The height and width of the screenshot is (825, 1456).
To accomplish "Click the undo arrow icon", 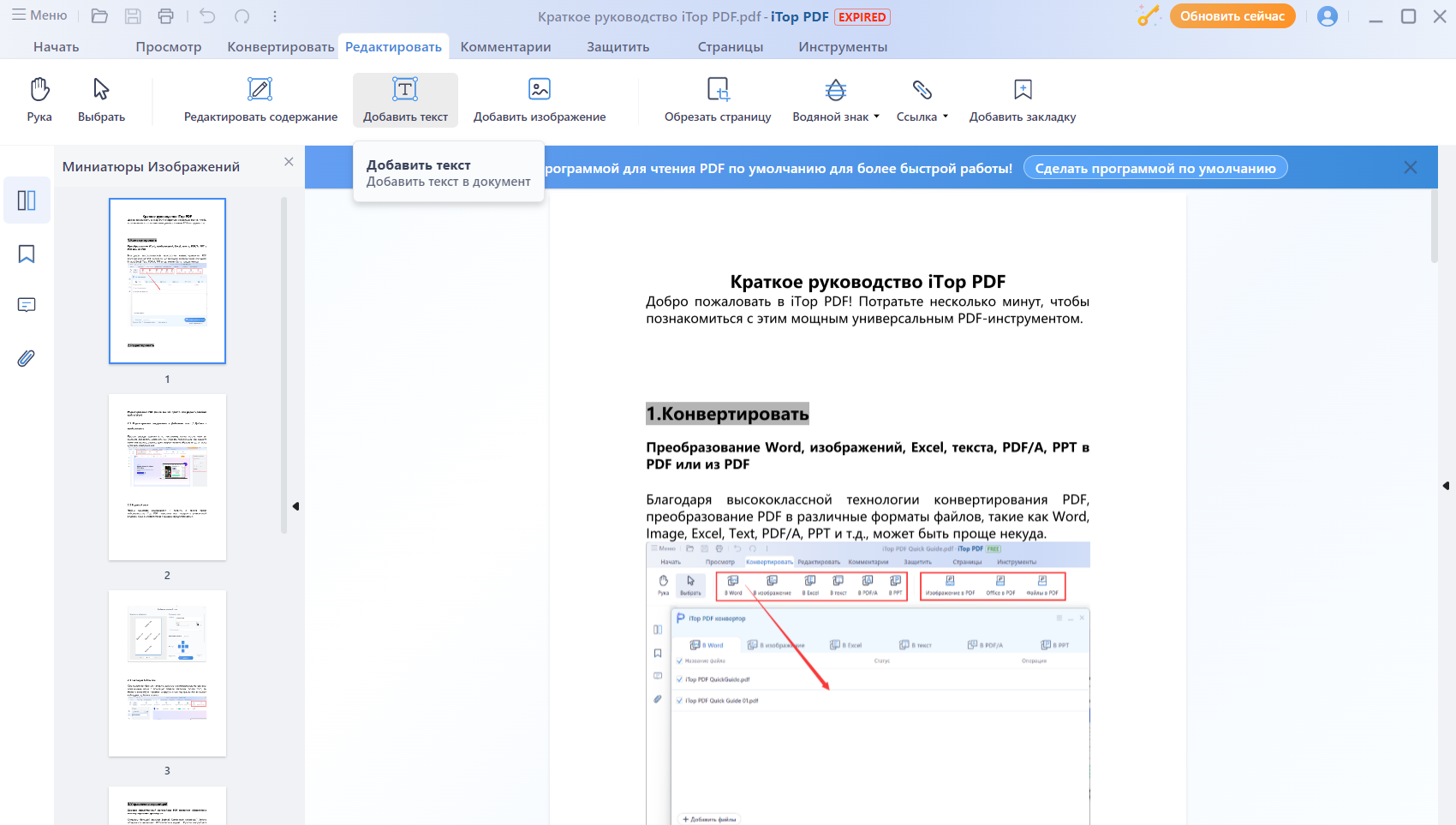I will pos(207,16).
